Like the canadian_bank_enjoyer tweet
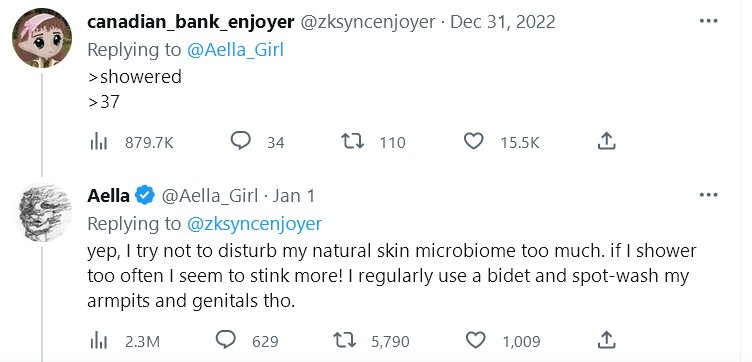The height and width of the screenshot is (362, 752). 474,142
